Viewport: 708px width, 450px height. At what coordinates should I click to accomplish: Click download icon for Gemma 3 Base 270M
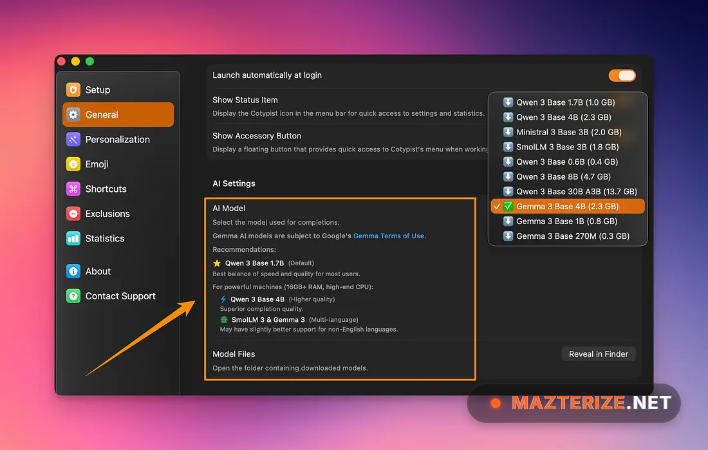508,236
